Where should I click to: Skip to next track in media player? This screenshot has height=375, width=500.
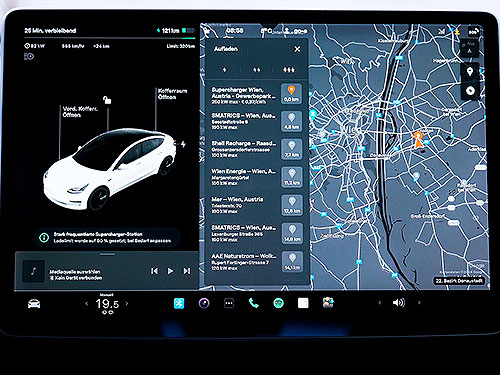click(187, 271)
